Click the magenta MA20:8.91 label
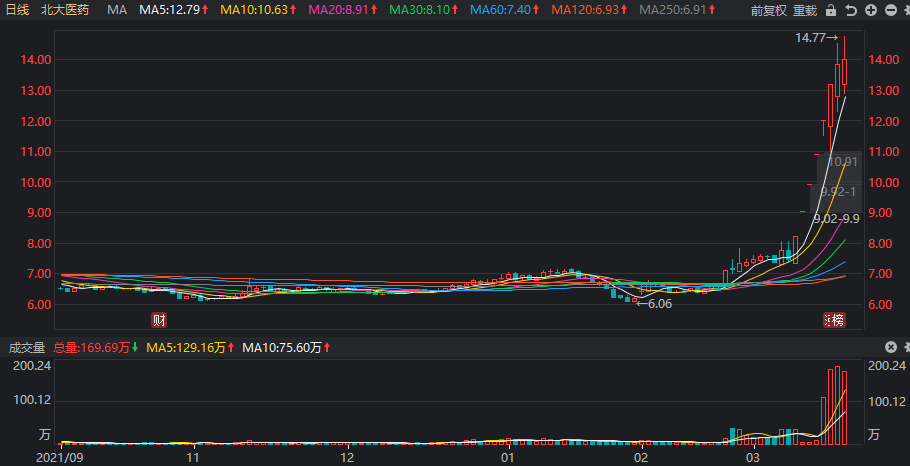910x466 pixels. (x=343, y=10)
